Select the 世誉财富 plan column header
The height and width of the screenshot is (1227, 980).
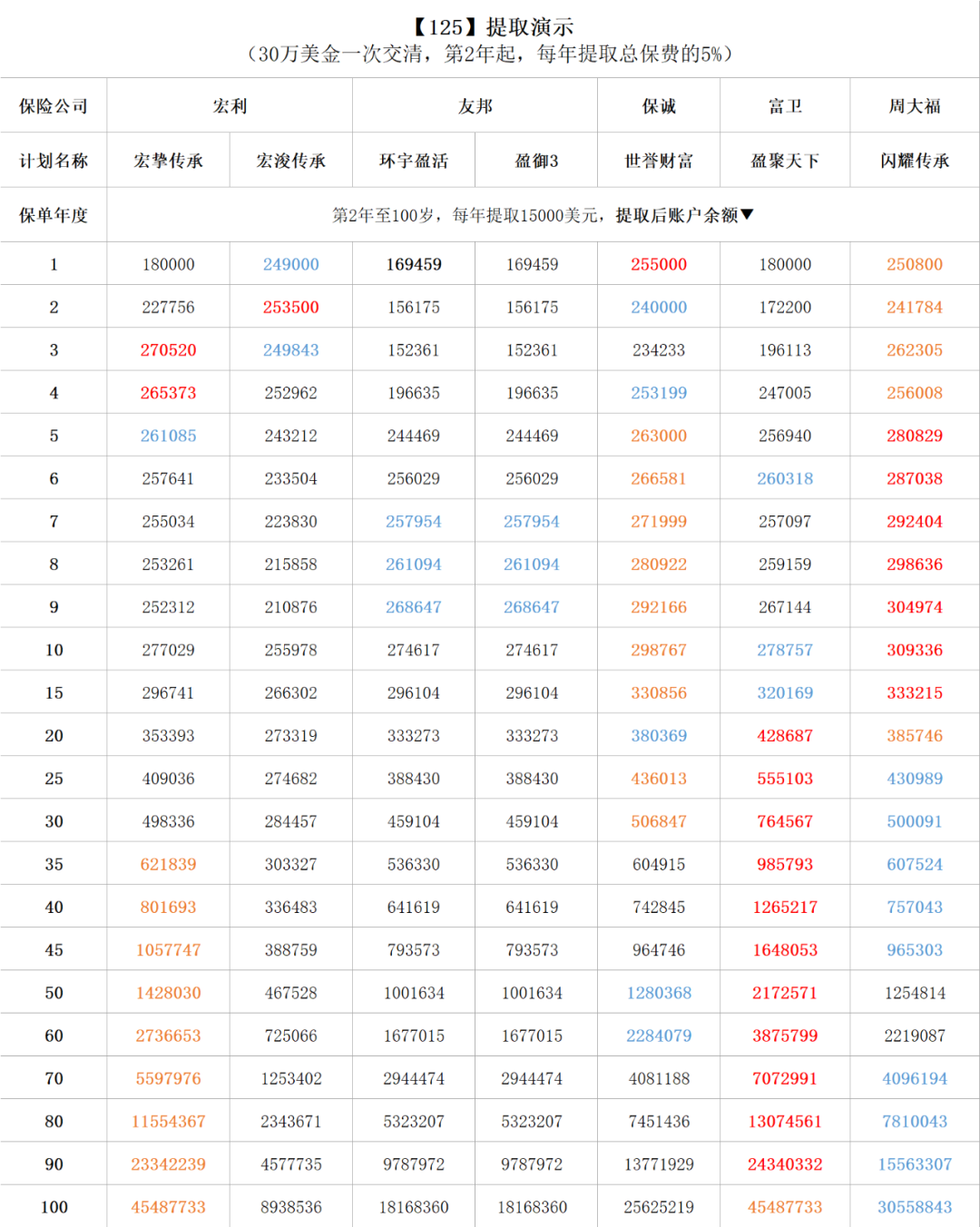pos(659,161)
